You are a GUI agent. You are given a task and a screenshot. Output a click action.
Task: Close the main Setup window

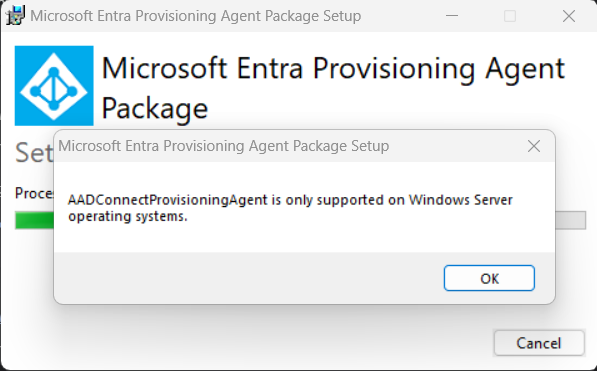click(569, 16)
